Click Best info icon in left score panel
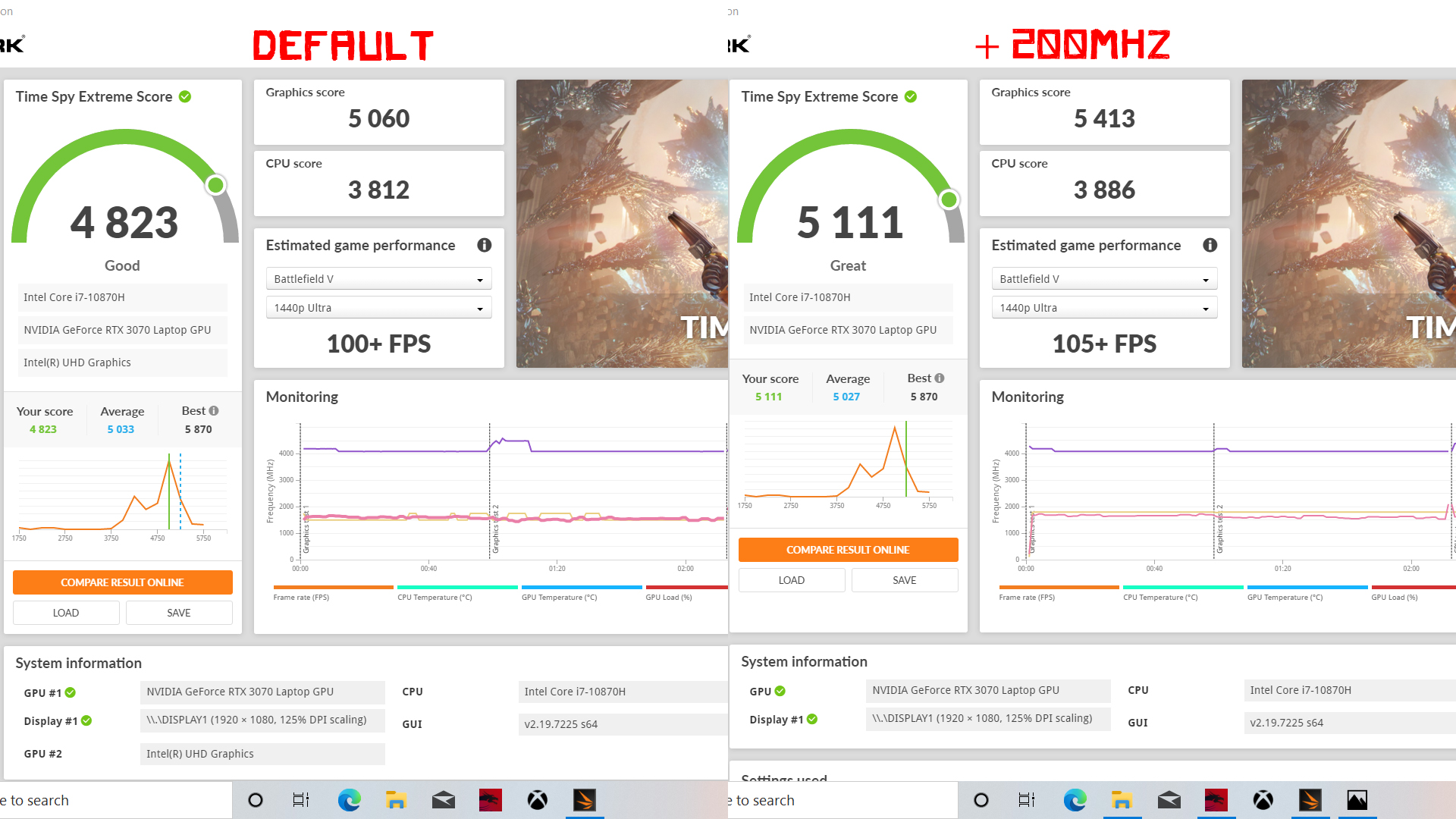The image size is (1456, 819). point(214,410)
